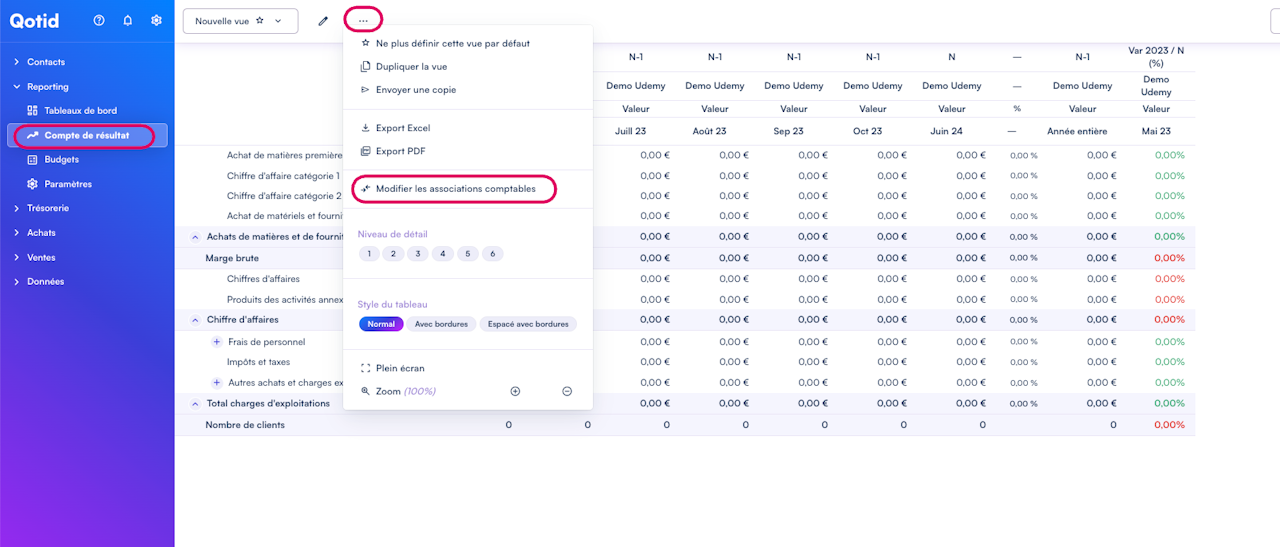Collapse the Chiffre d'affaires row group
The width and height of the screenshot is (1280, 547).
[x=195, y=320]
